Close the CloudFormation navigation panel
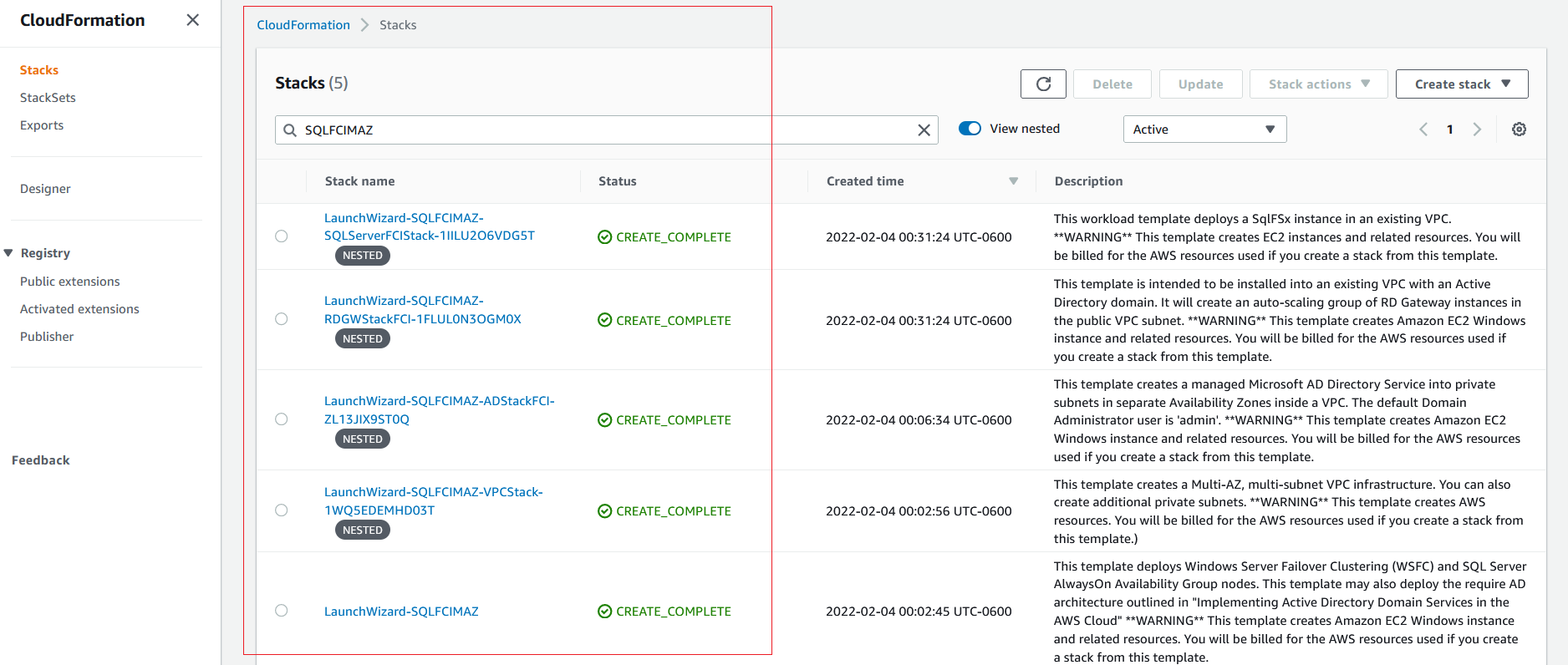The width and height of the screenshot is (1568, 665). pyautogui.click(x=192, y=20)
